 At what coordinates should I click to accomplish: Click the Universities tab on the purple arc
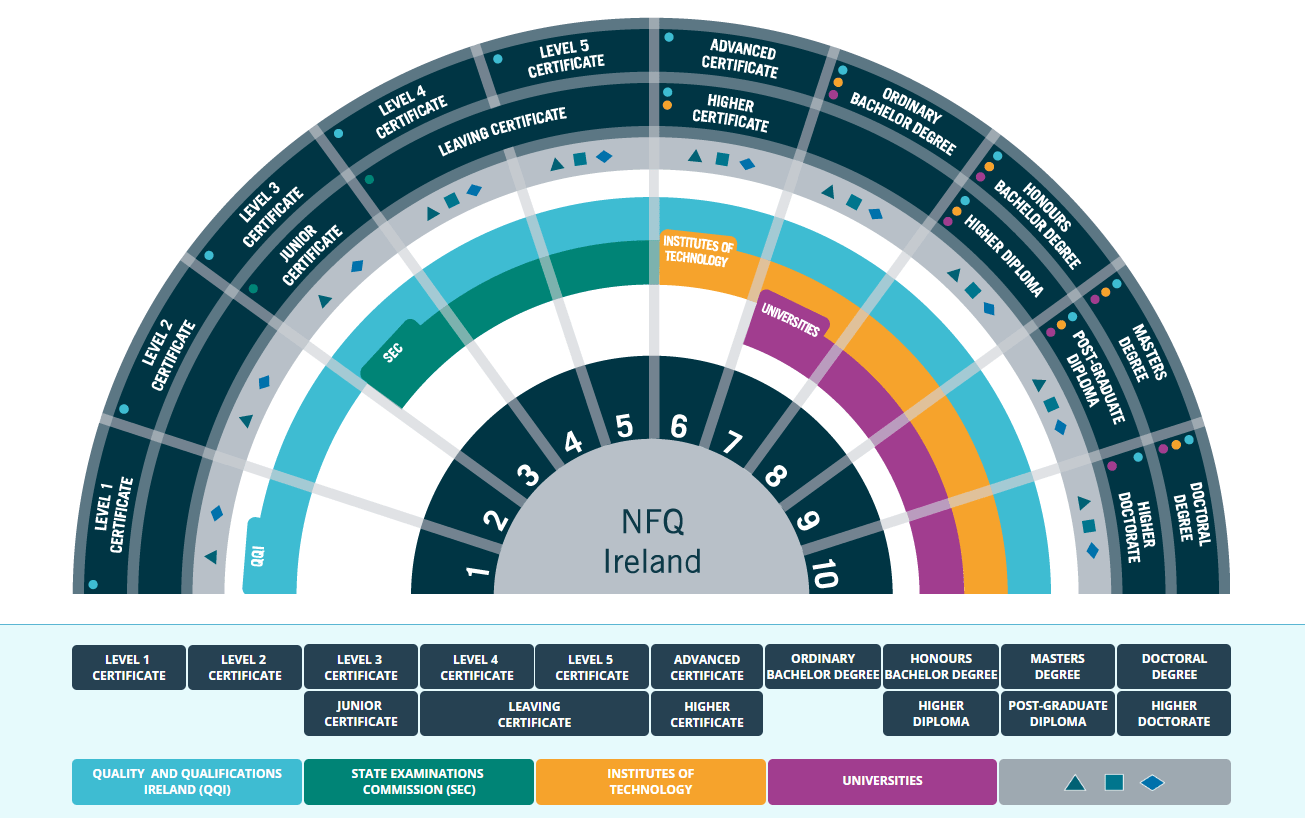pos(790,318)
